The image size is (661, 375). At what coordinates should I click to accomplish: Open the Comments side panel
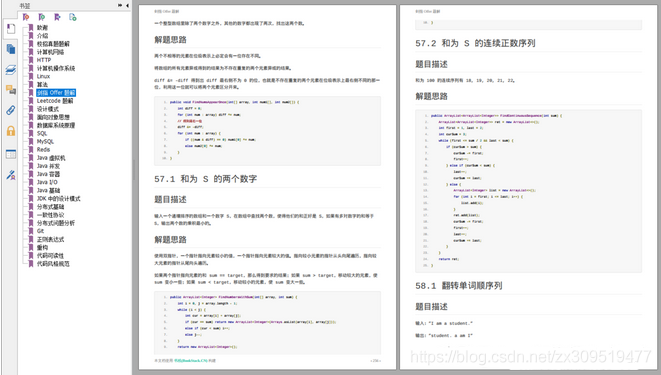click(11, 90)
